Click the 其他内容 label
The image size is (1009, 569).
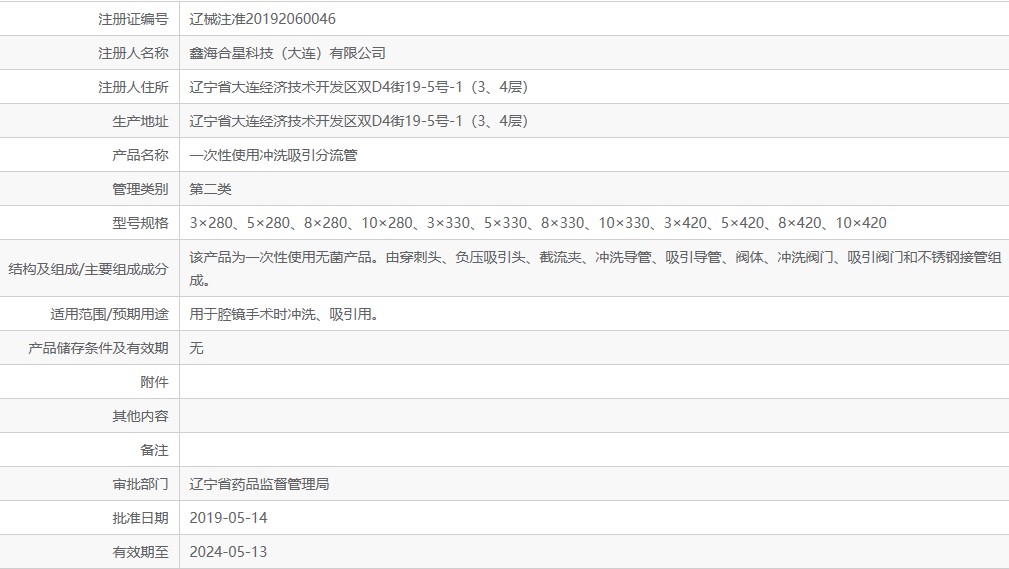tap(140, 416)
